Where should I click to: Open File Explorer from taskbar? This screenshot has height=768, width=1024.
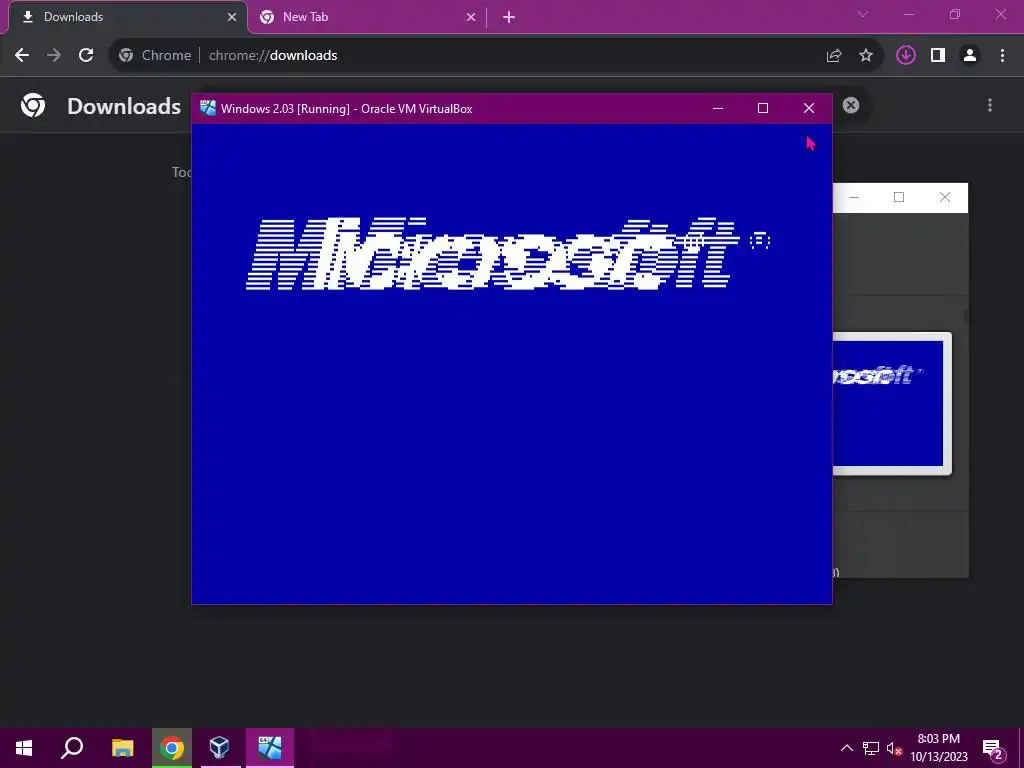pos(122,748)
